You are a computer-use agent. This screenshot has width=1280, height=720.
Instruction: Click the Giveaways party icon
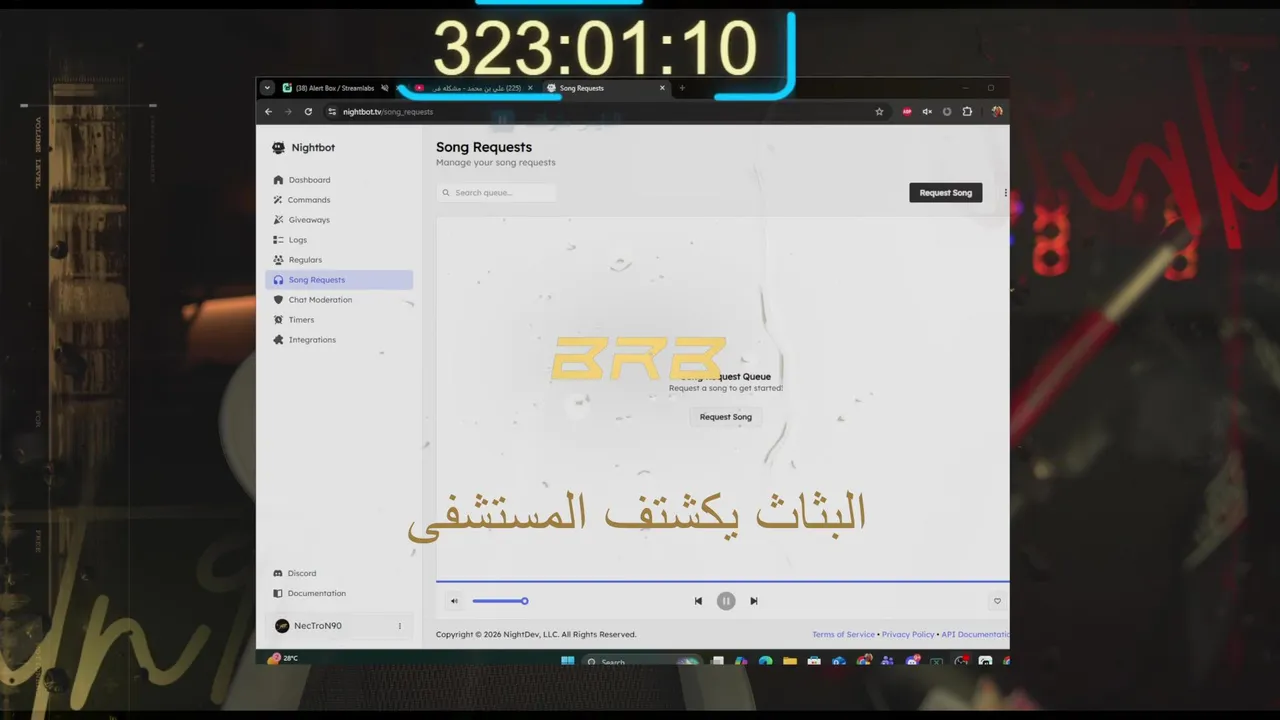(x=278, y=220)
